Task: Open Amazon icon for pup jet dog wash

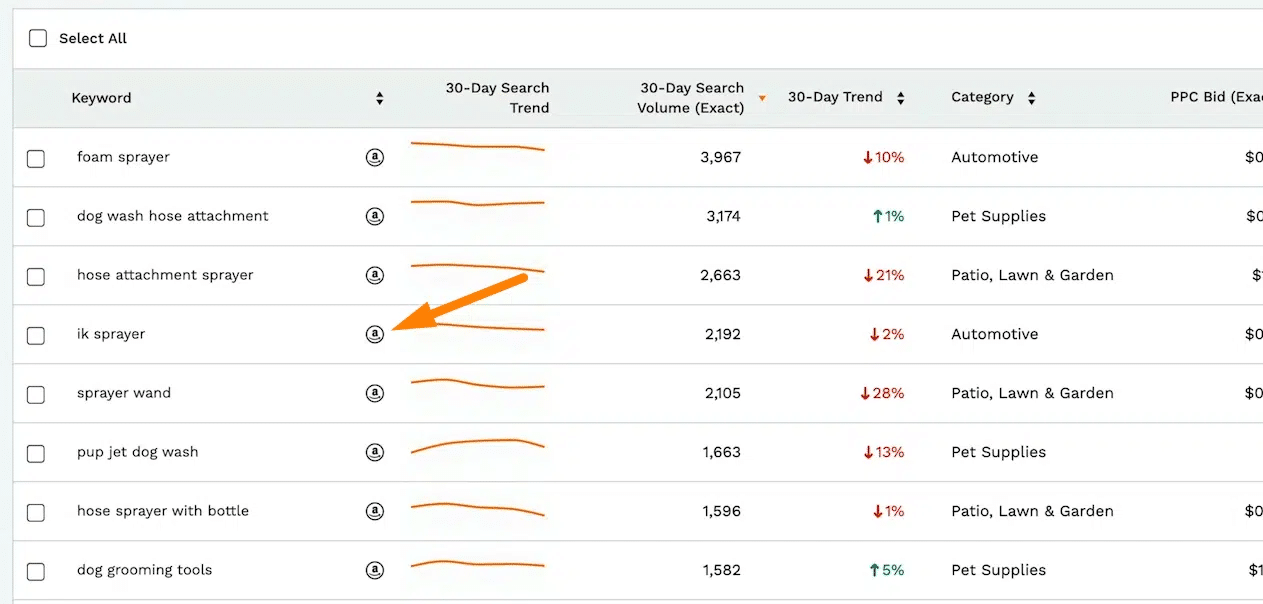Action: point(375,452)
